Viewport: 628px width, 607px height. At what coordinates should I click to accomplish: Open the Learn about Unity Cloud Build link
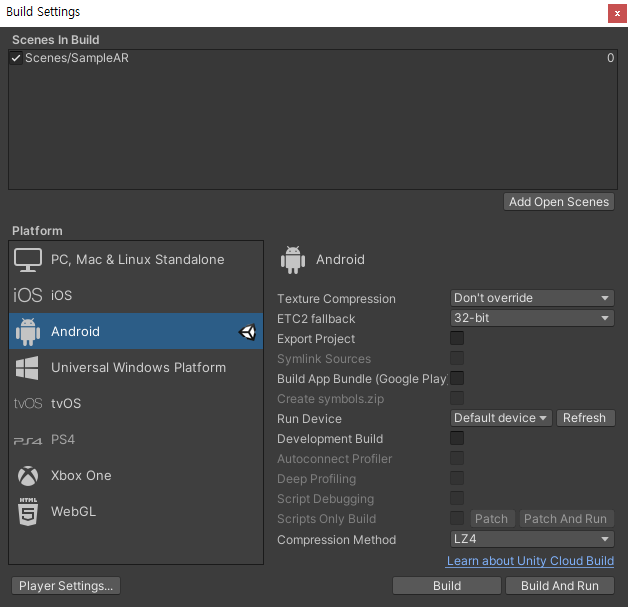pos(530,561)
